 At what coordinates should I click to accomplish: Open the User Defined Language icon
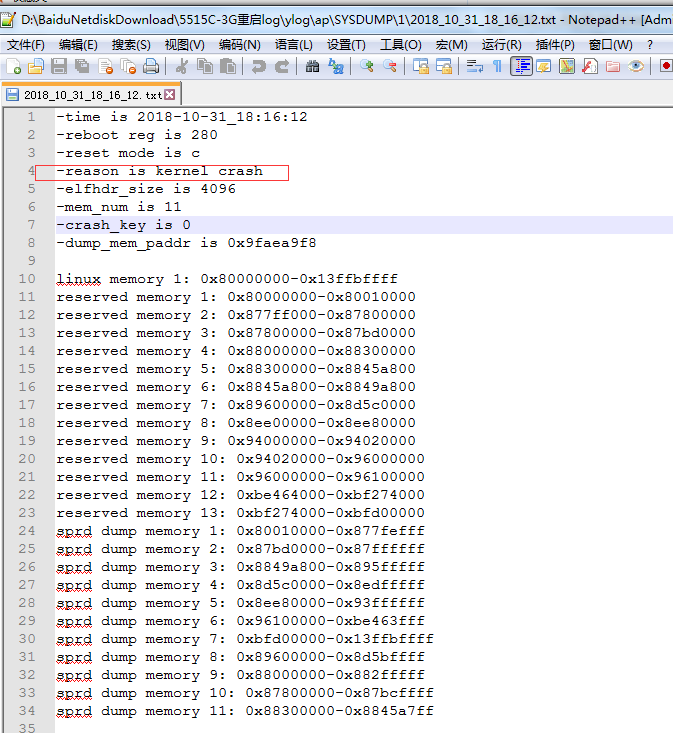(544, 66)
